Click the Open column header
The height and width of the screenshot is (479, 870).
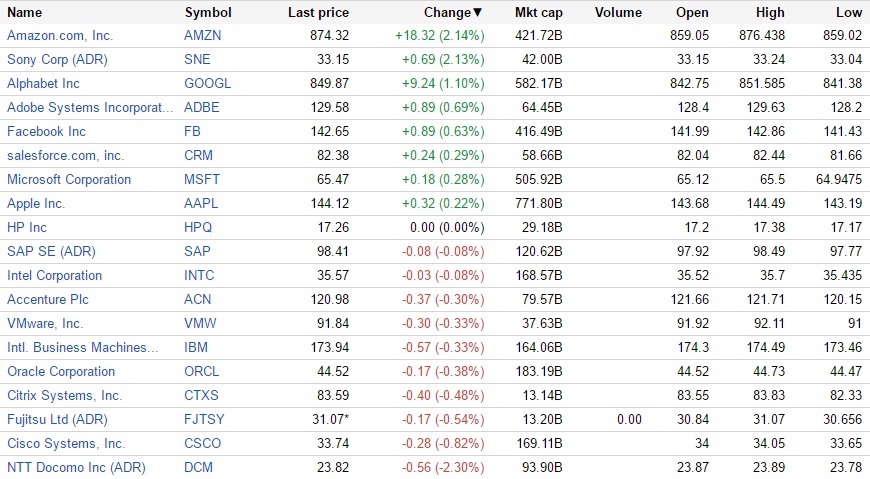[692, 13]
